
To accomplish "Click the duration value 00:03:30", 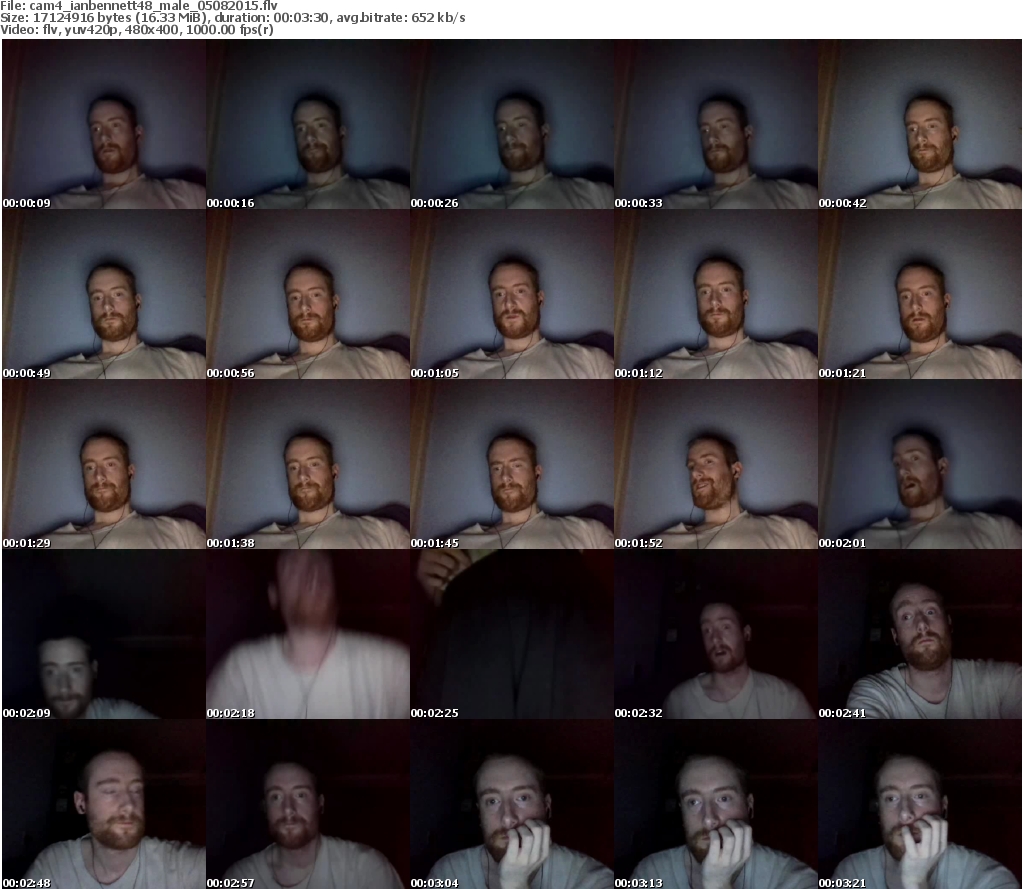I will 301,18.
